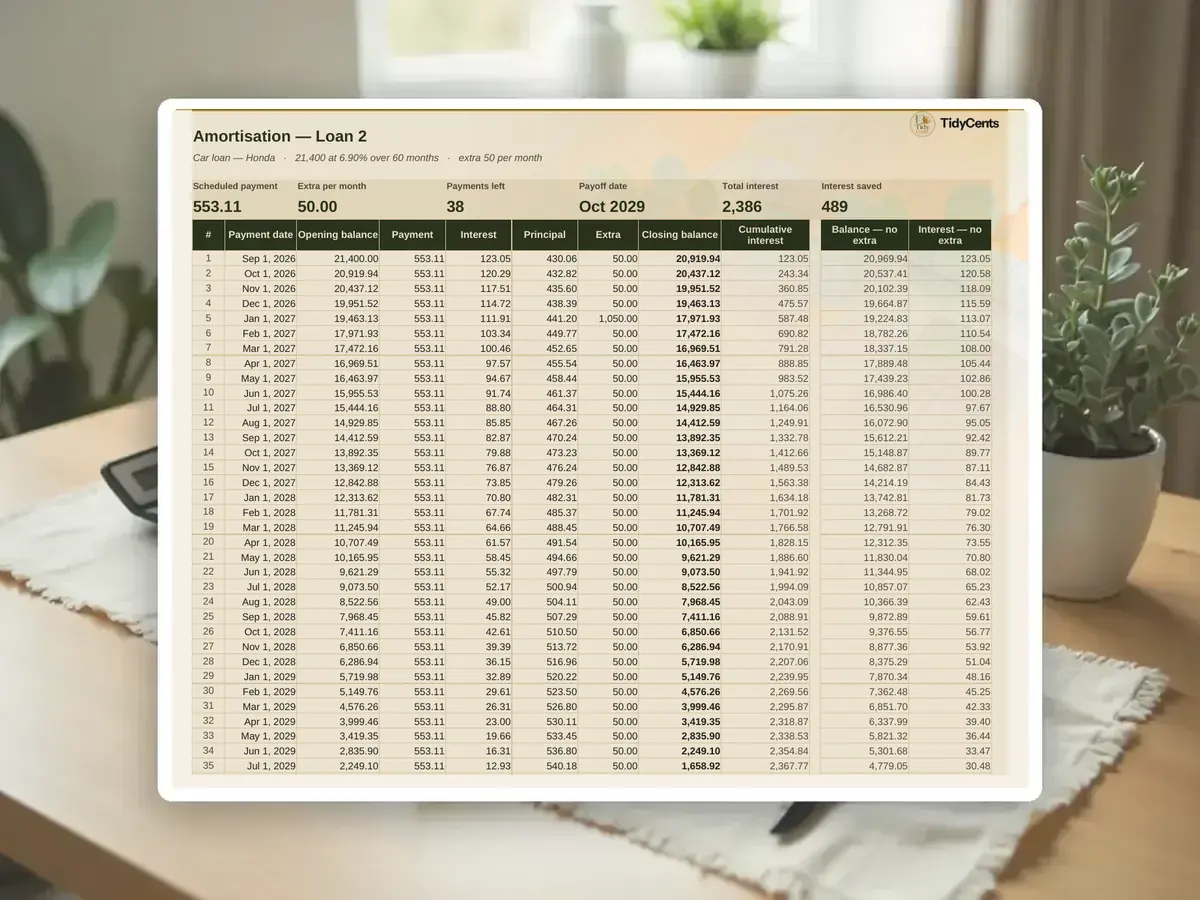Click the principal cell 441.20
1200x900 pixels.
[x=545, y=318]
